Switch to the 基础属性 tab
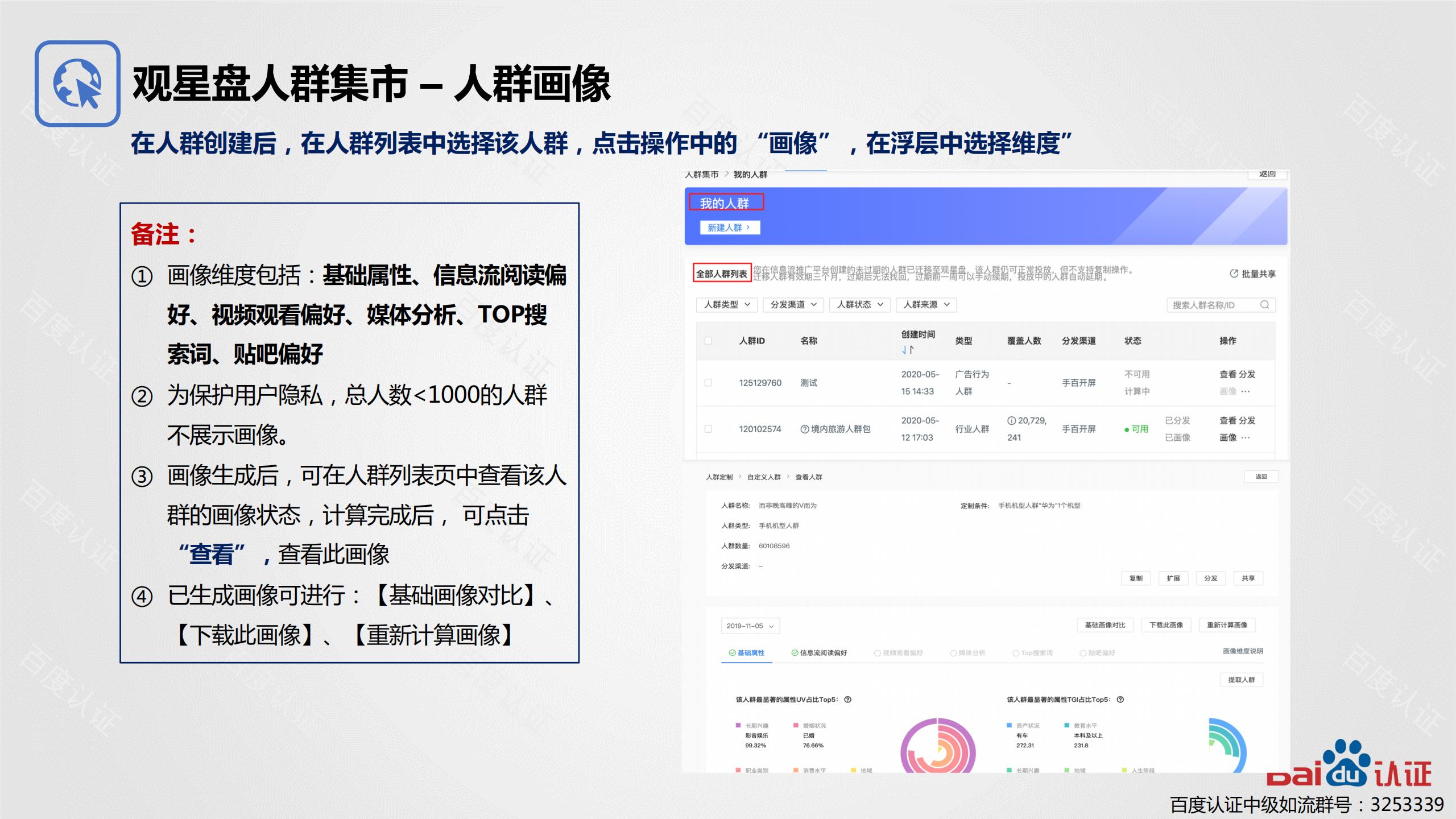Image resolution: width=1456 pixels, height=819 pixels. tap(747, 653)
